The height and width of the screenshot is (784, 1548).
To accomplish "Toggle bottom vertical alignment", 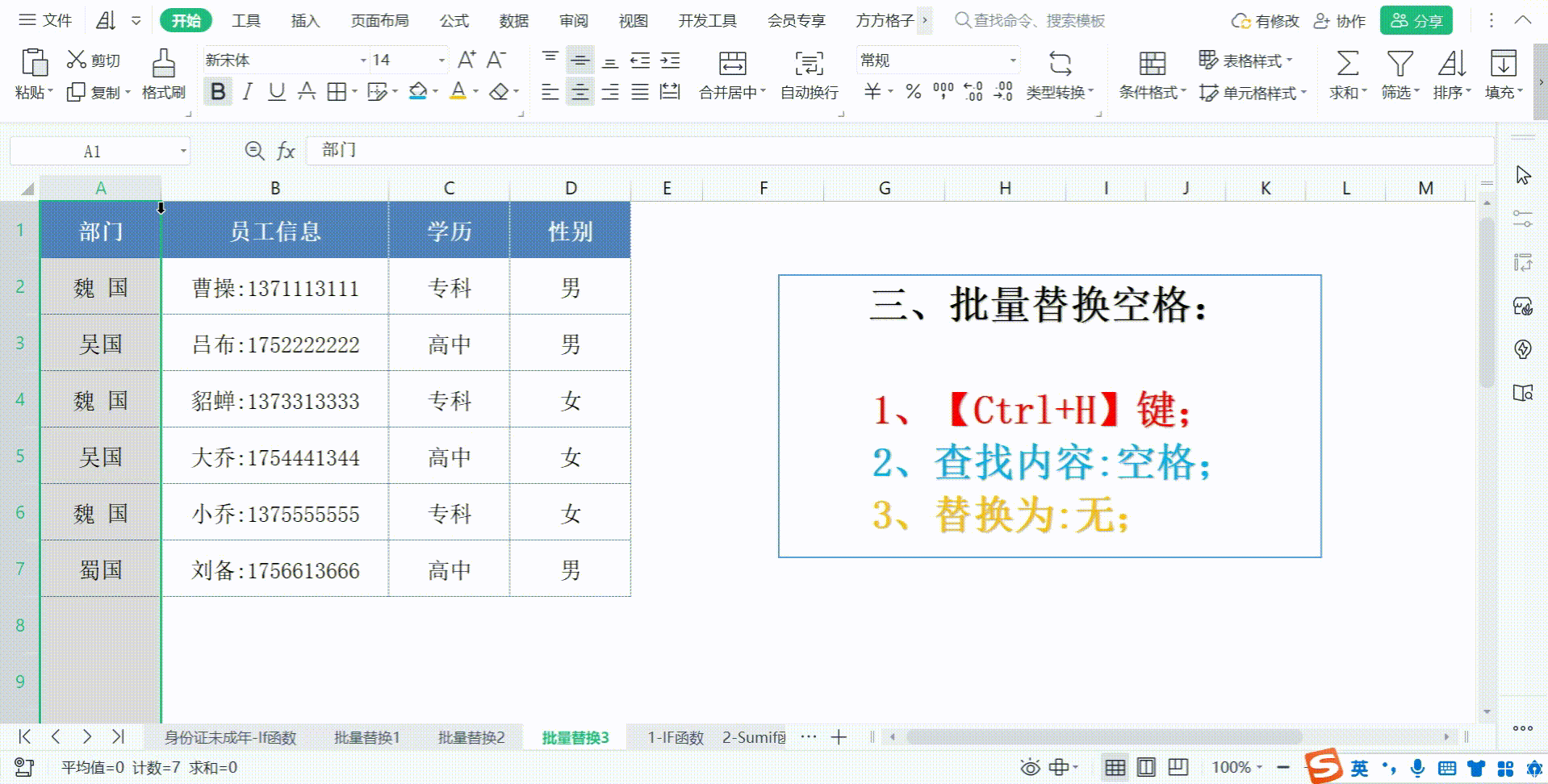I will 610,60.
